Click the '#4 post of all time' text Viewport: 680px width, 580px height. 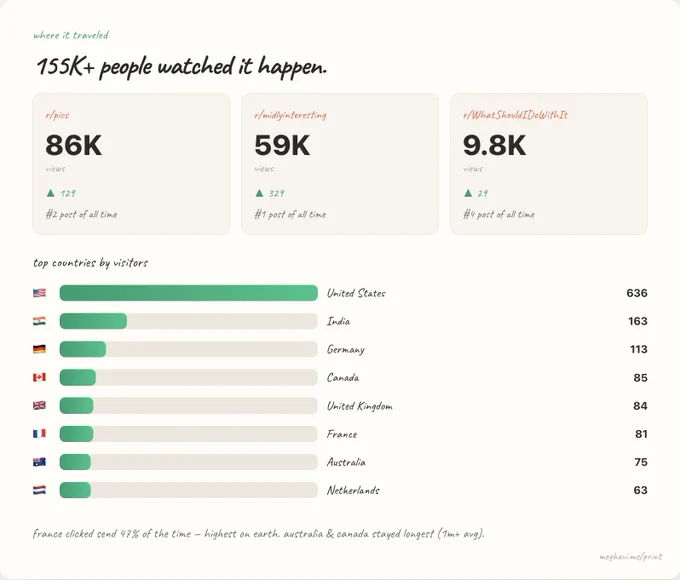point(499,214)
